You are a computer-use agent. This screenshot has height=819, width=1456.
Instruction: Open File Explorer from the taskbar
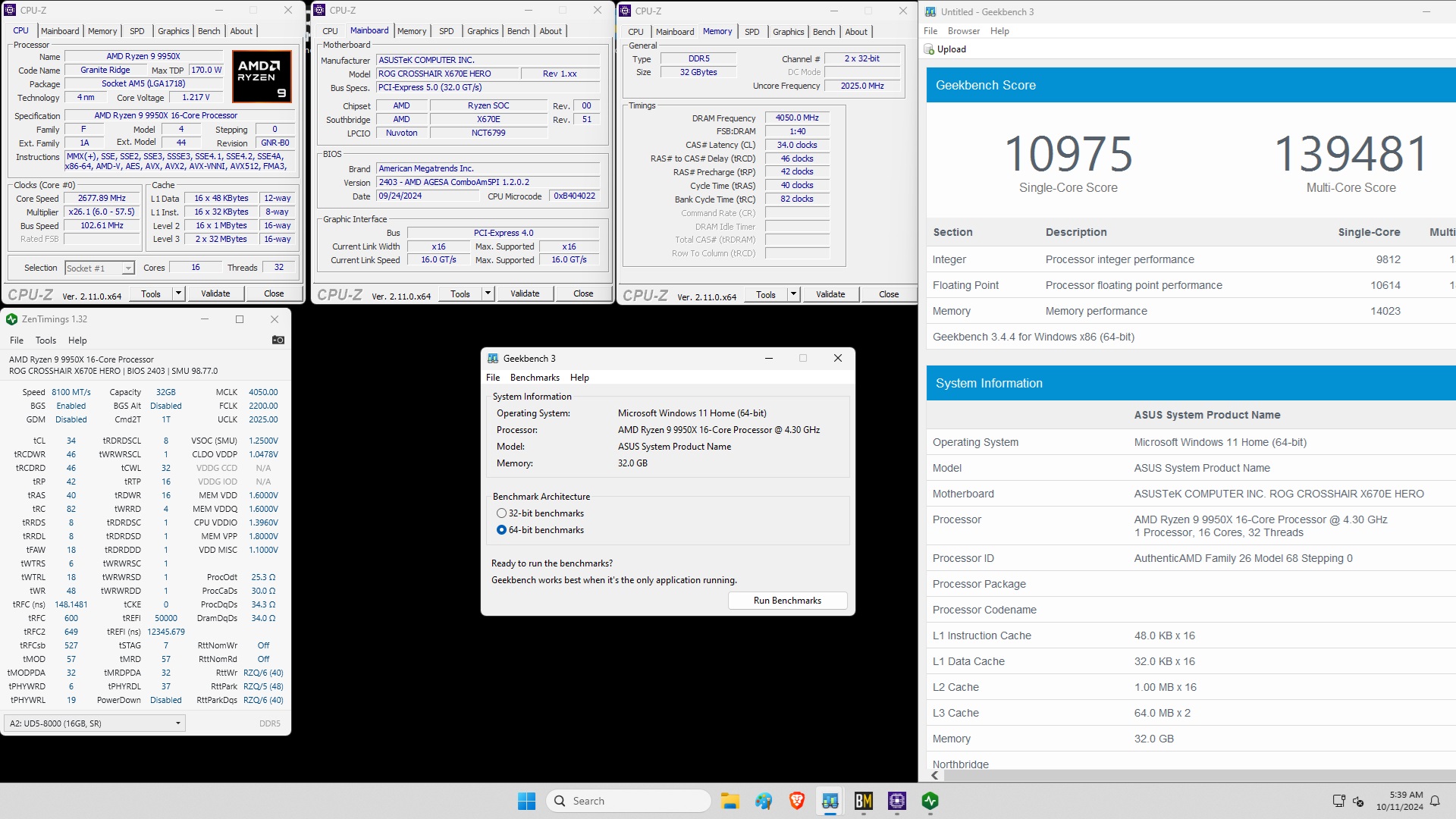730,801
